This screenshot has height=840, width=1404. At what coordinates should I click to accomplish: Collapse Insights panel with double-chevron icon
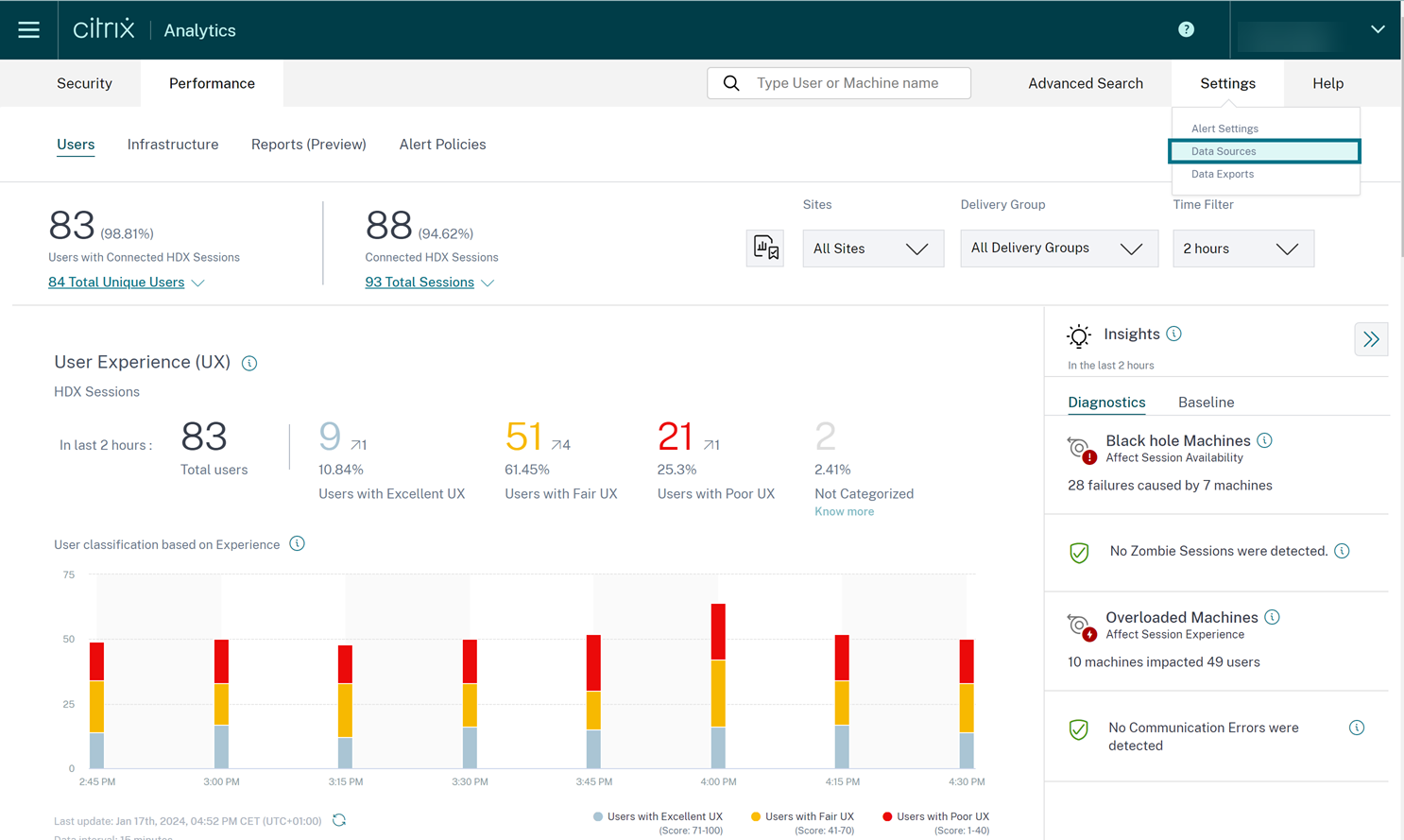[x=1370, y=339]
